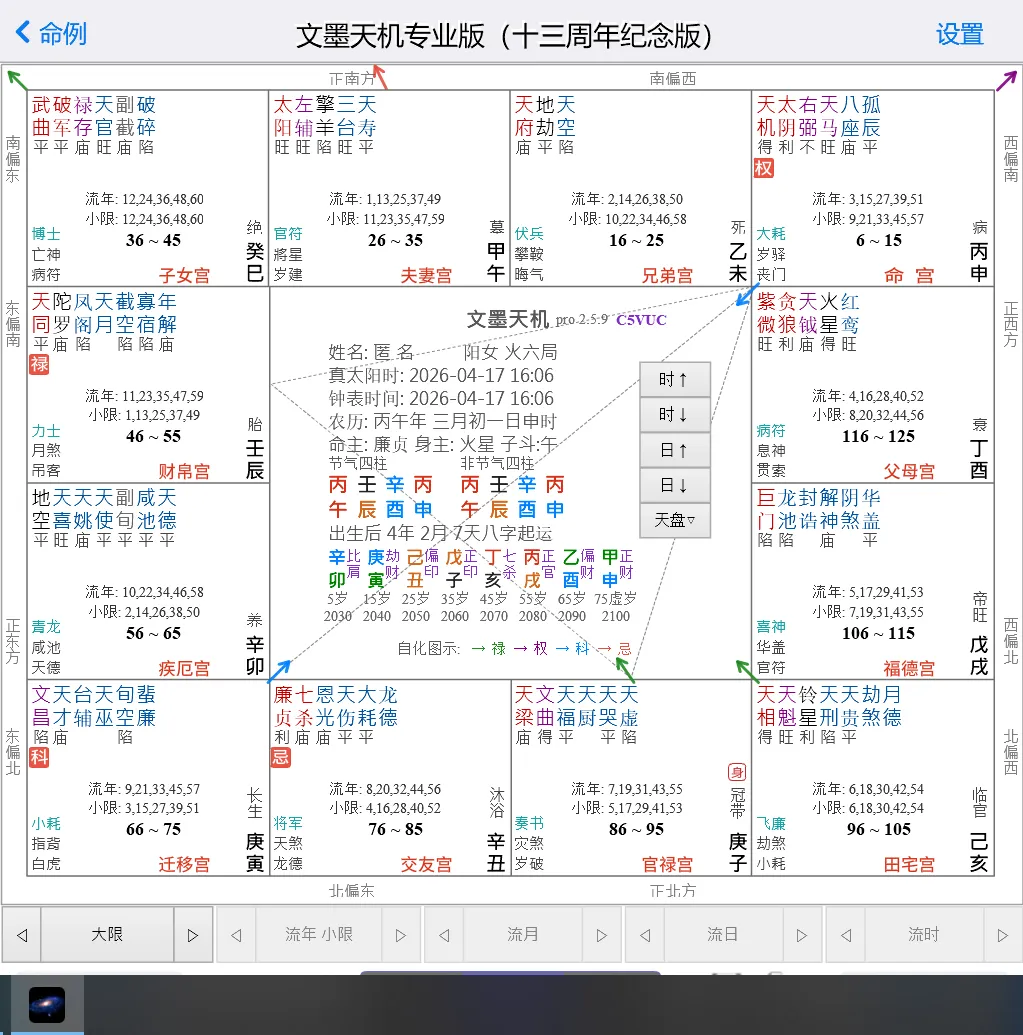Select the 流月 button
1023x1035 pixels.
[523, 935]
